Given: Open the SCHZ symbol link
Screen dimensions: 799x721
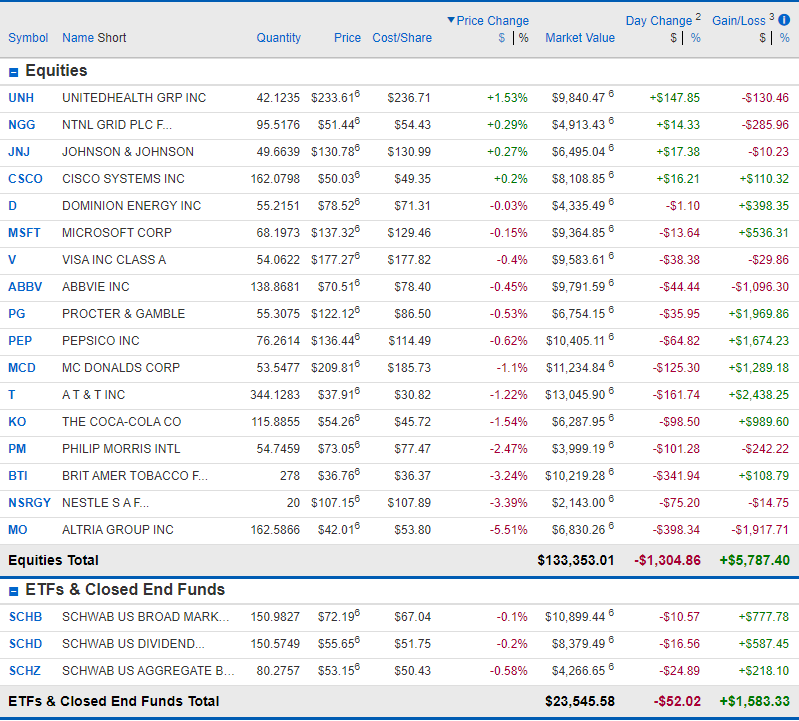Looking at the screenshot, I should pos(24,671).
